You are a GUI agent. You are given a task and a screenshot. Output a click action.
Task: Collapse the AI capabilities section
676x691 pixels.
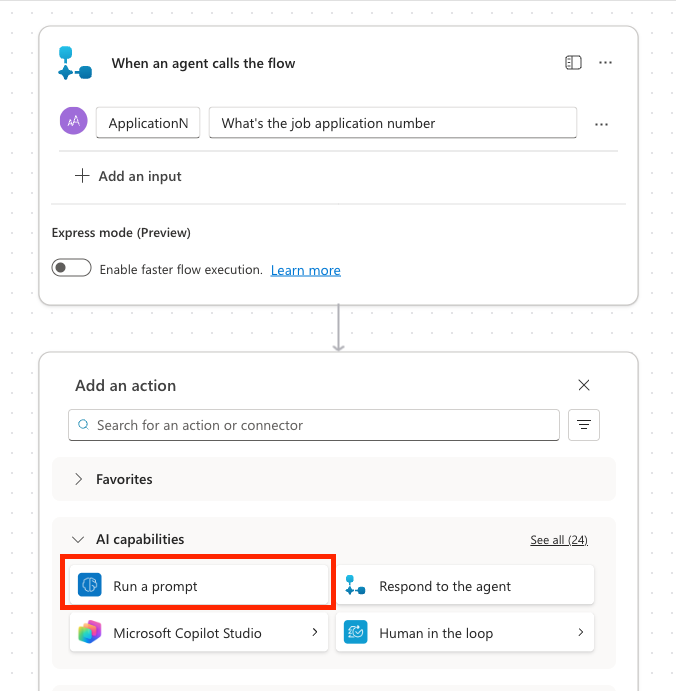pos(78,539)
